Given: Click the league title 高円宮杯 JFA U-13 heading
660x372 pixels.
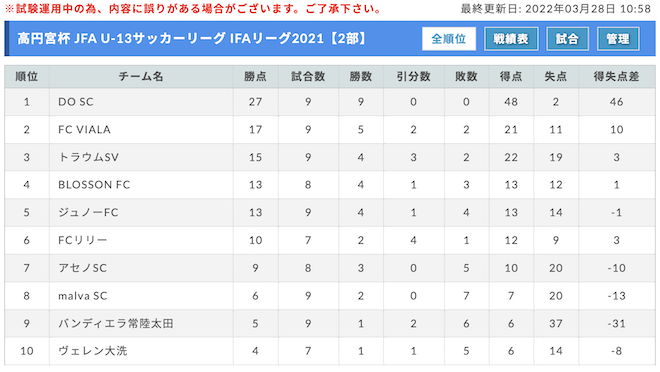Looking at the screenshot, I should [193, 39].
